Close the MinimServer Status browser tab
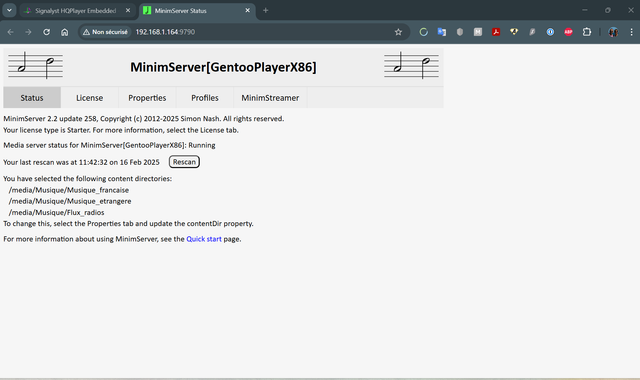640x380 pixels. coord(247,11)
